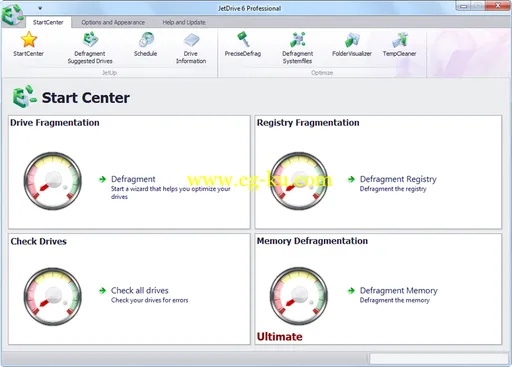Open the StartCenter star icon
The image size is (512, 367).
(x=29, y=39)
